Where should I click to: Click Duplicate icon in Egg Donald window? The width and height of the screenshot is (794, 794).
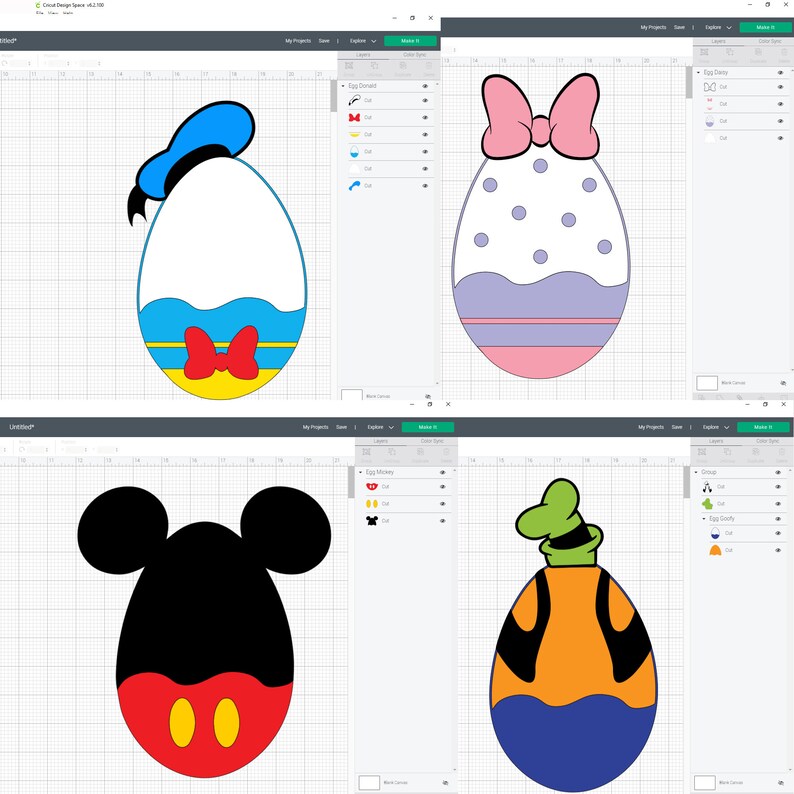403,66
